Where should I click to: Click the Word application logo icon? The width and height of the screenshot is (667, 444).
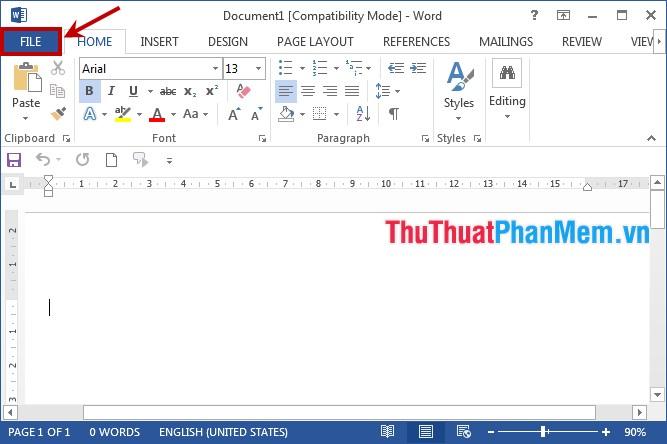19,15
